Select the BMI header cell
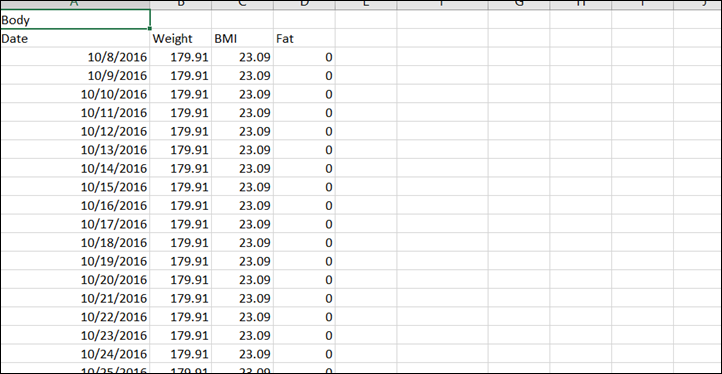 243,39
